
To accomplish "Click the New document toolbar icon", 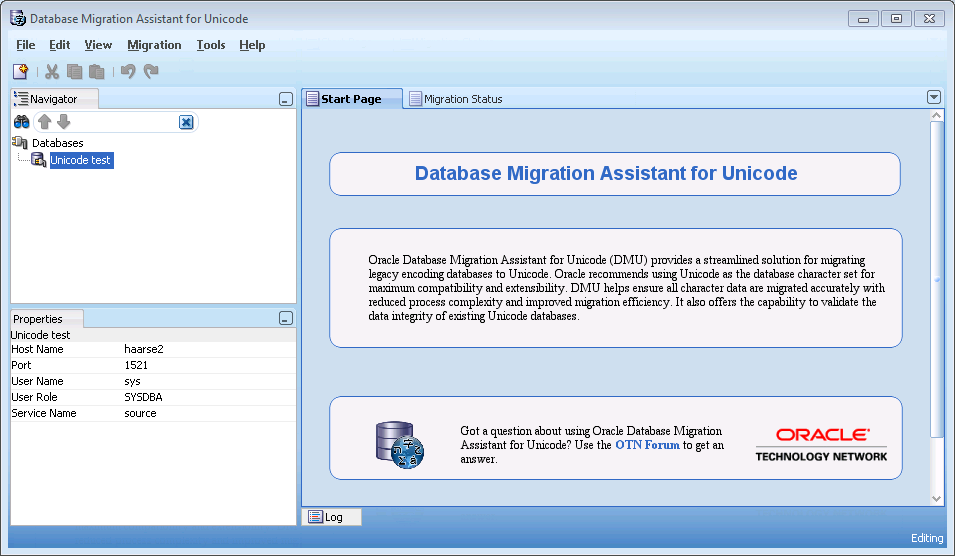I will click(x=20, y=71).
